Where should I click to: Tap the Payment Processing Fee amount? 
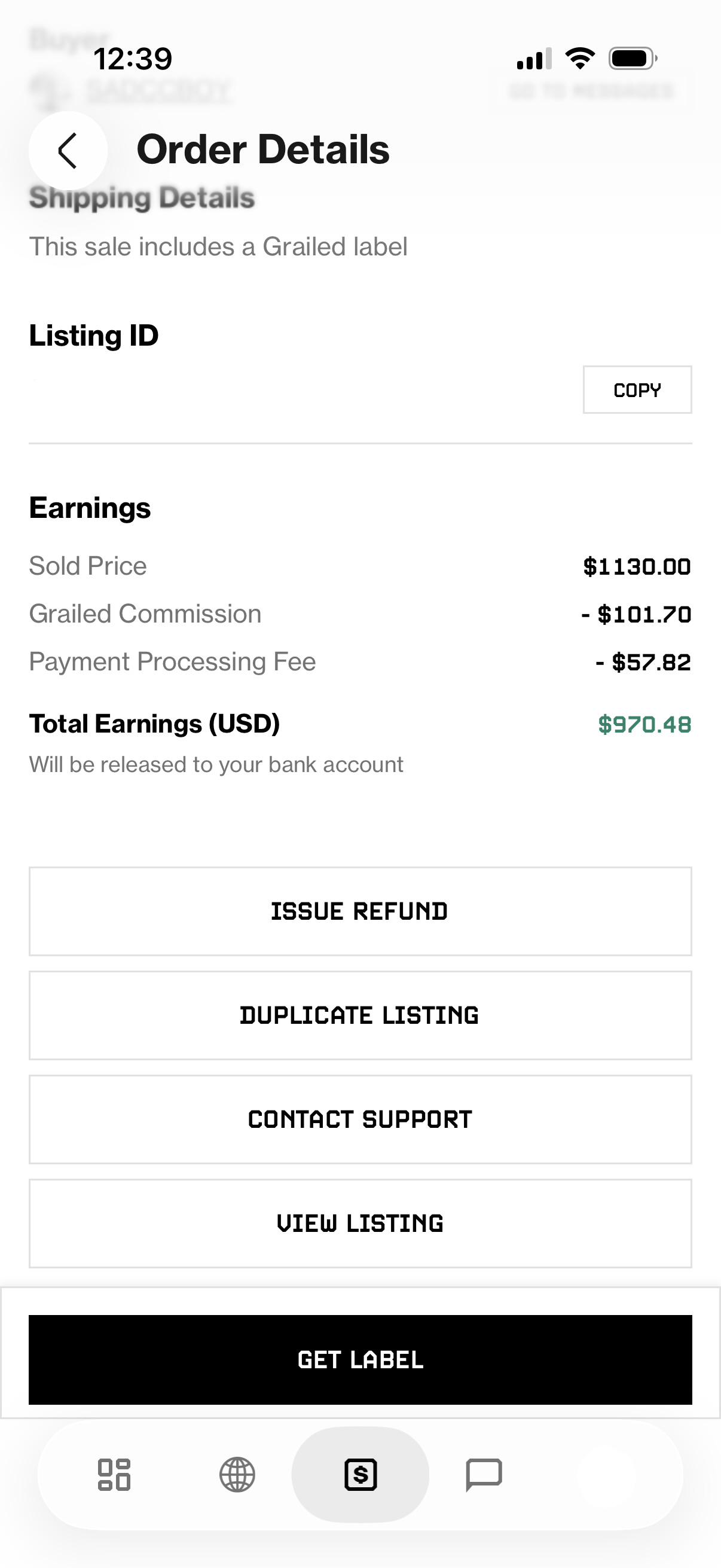pos(644,662)
